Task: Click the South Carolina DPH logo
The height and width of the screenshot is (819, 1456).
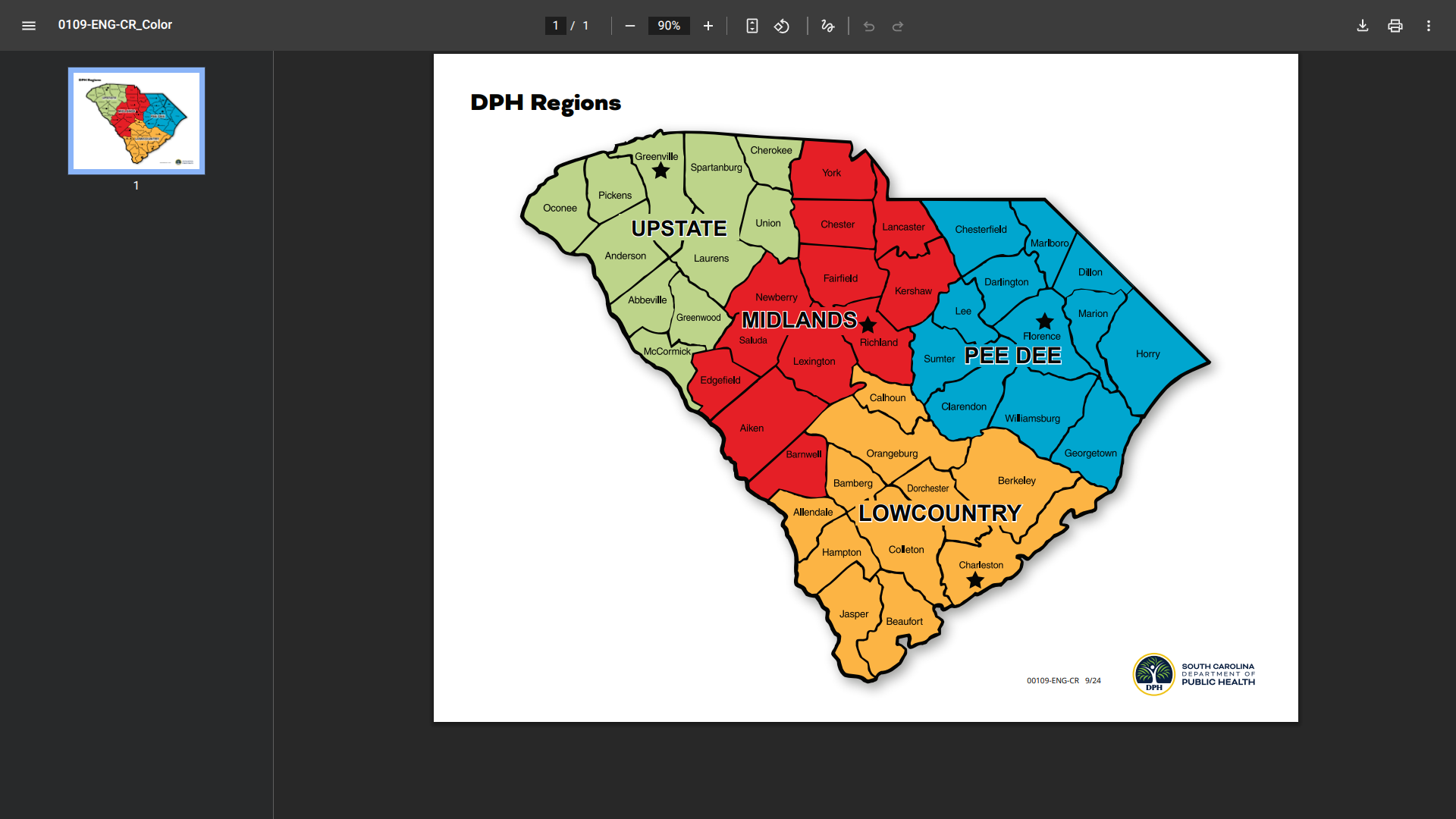Action: [x=1153, y=674]
